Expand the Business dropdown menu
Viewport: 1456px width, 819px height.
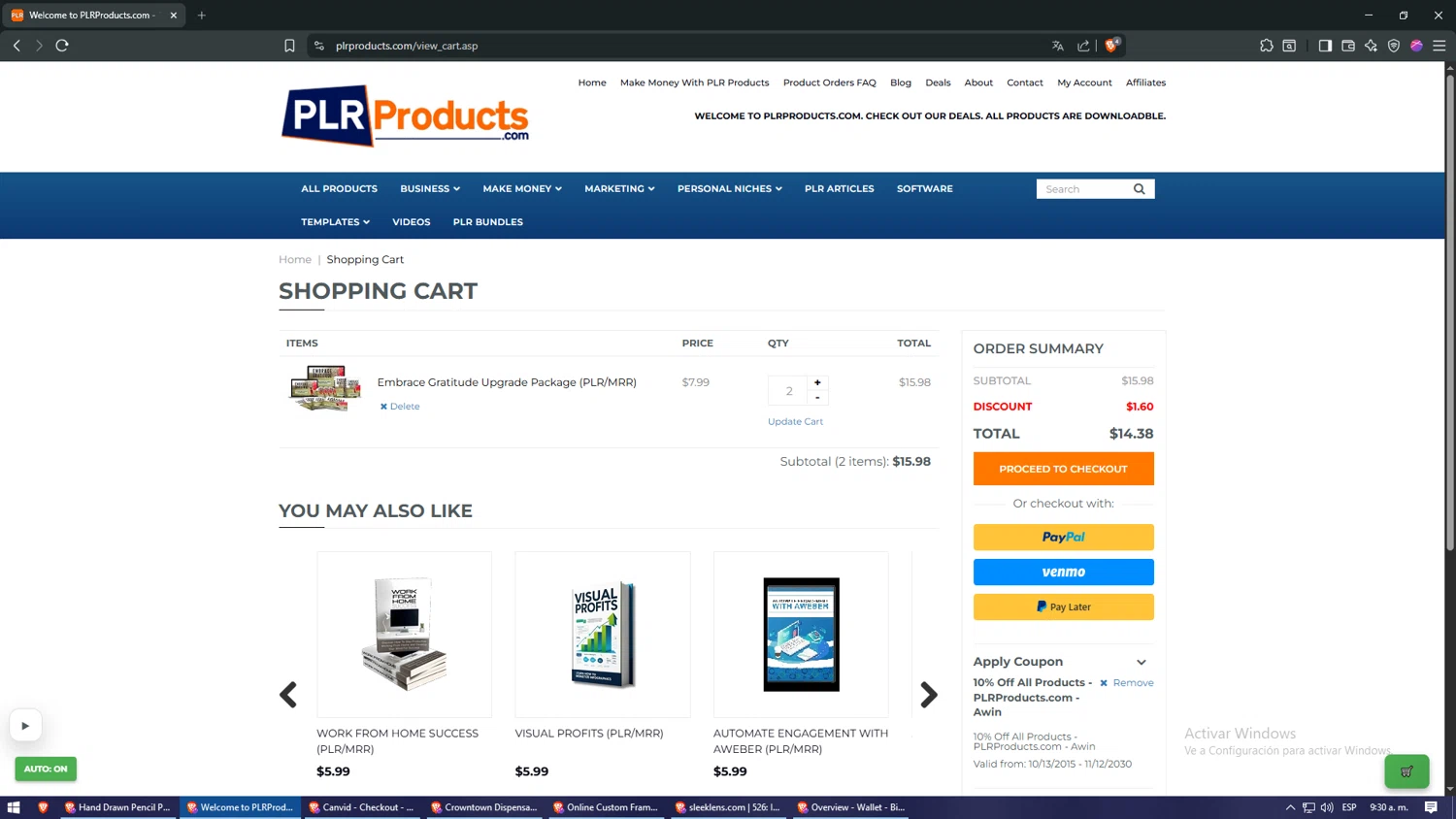tap(430, 189)
